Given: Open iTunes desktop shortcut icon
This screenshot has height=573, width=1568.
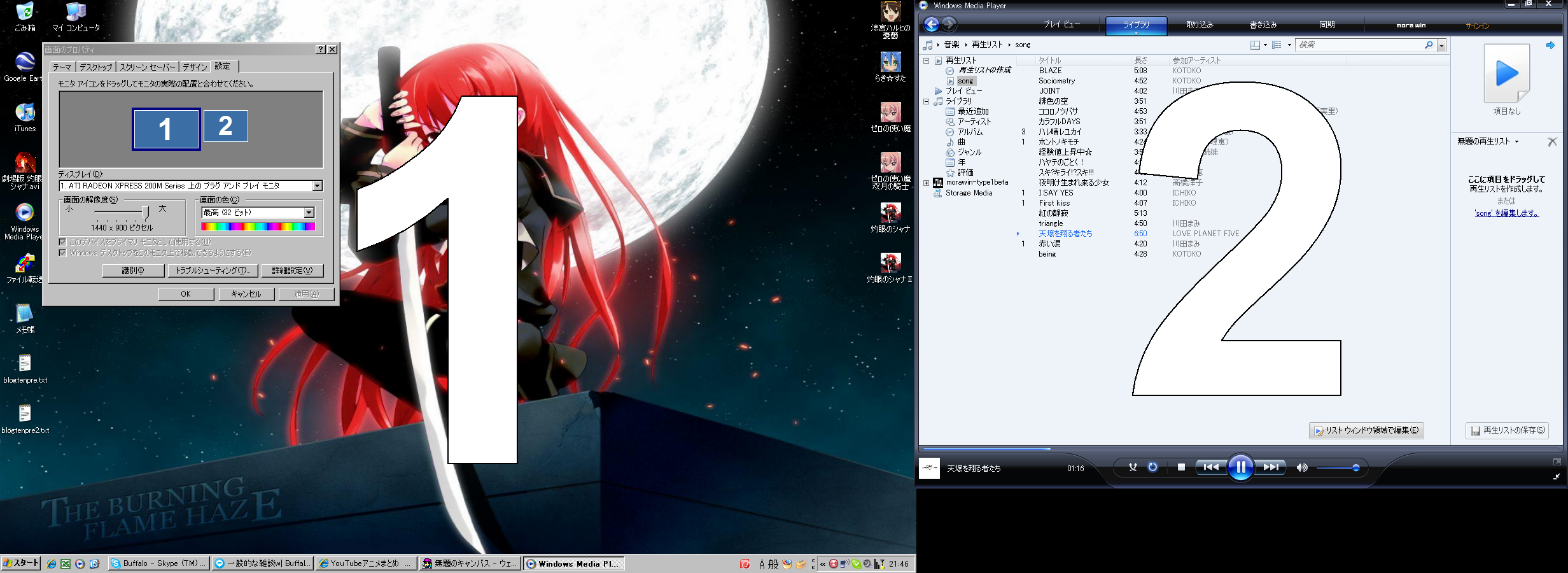Looking at the screenshot, I should 25,113.
